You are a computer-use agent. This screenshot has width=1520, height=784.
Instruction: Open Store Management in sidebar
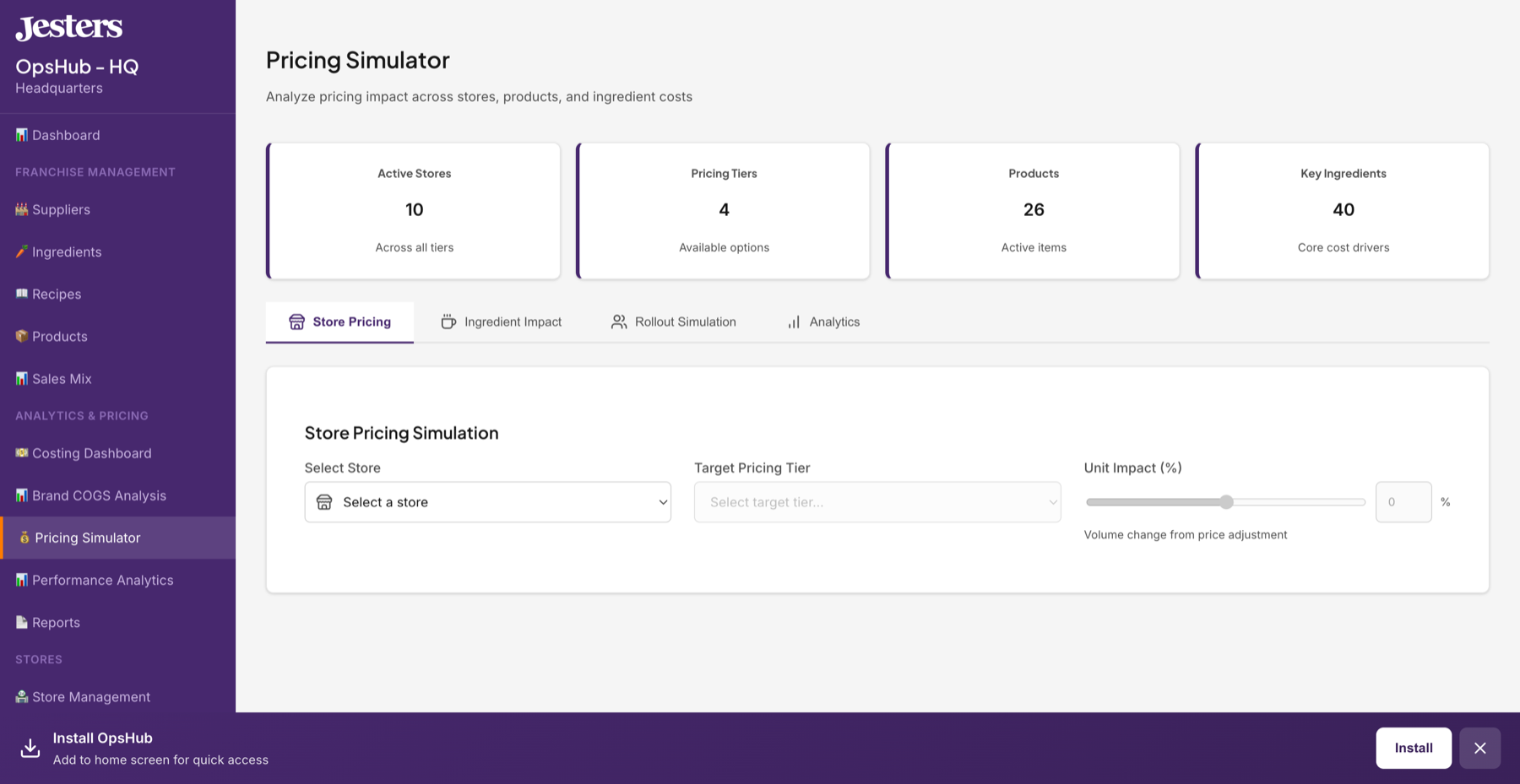click(90, 696)
